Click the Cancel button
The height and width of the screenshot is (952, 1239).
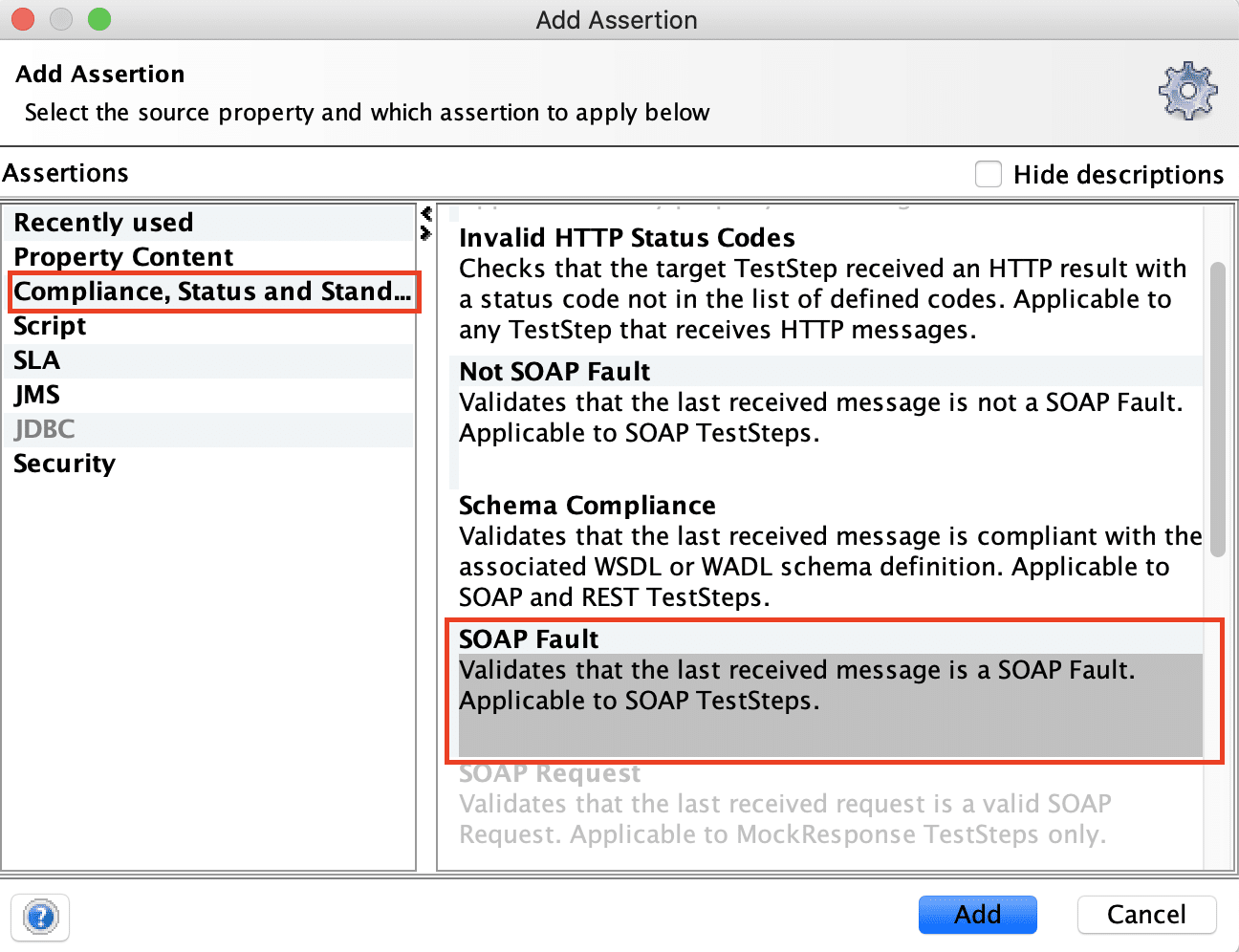(1146, 915)
